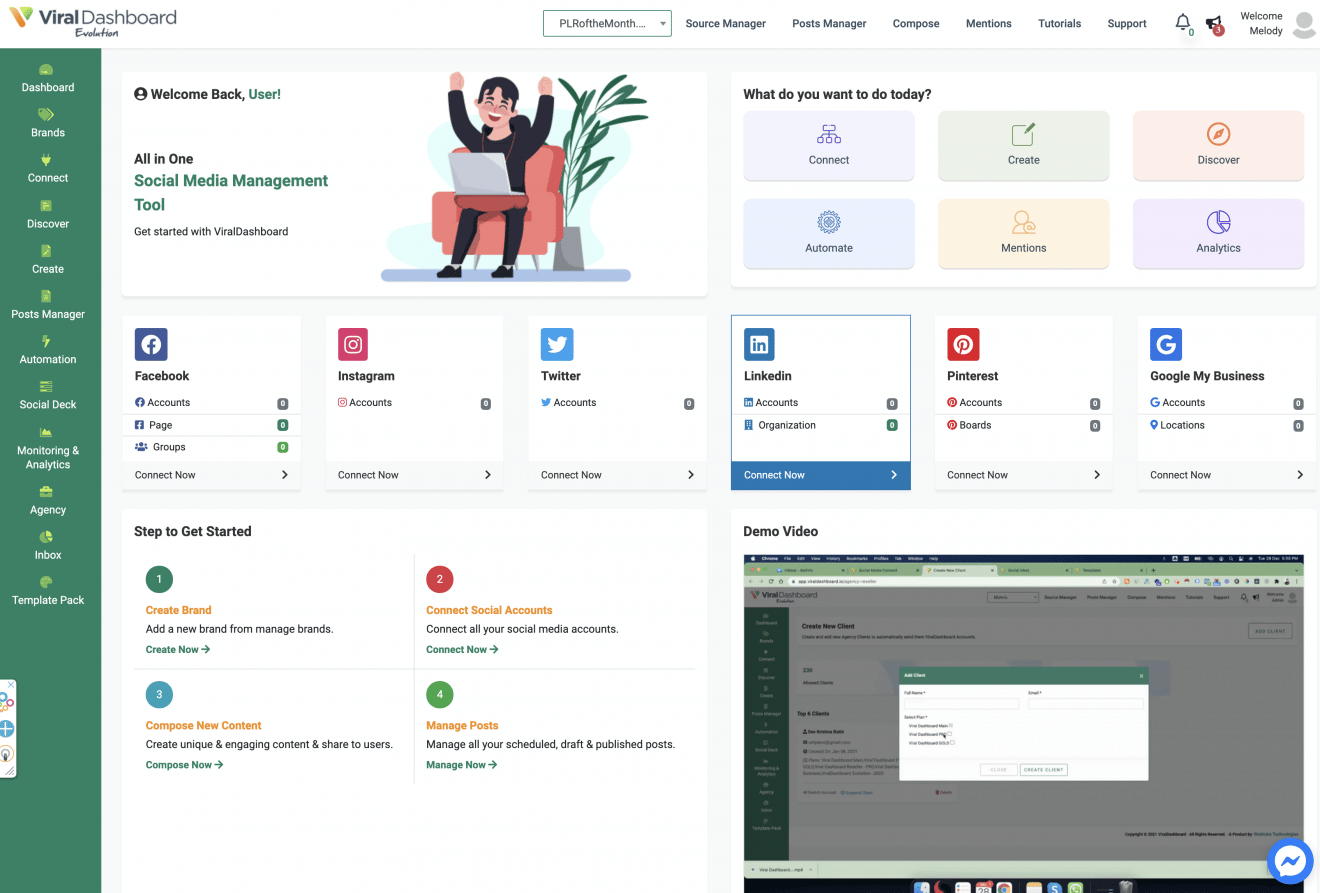Click Connect Now arrow under Pinterest
Viewport: 1320px width, 893px height.
(x=1097, y=475)
